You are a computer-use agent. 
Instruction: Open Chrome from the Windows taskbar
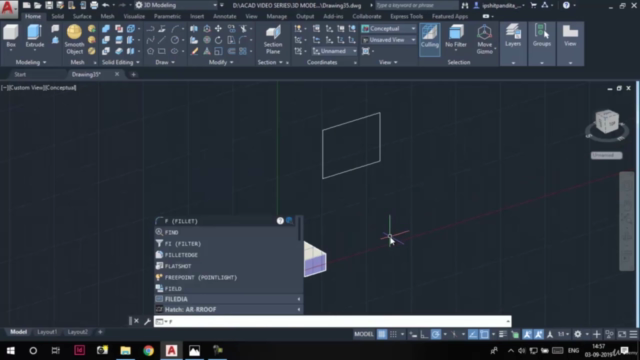[x=148, y=351]
